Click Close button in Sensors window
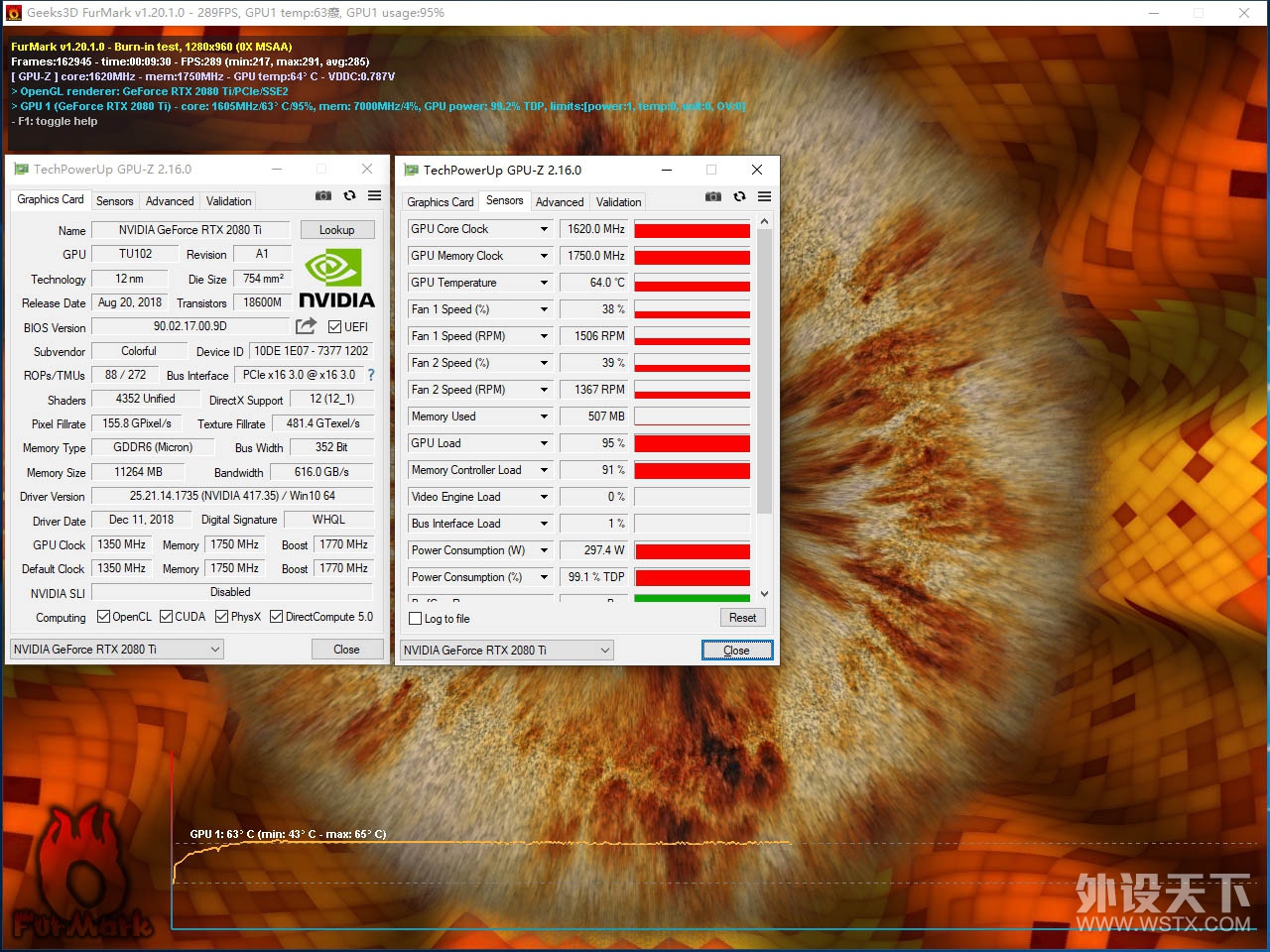Image resolution: width=1270 pixels, height=952 pixels. tap(737, 651)
